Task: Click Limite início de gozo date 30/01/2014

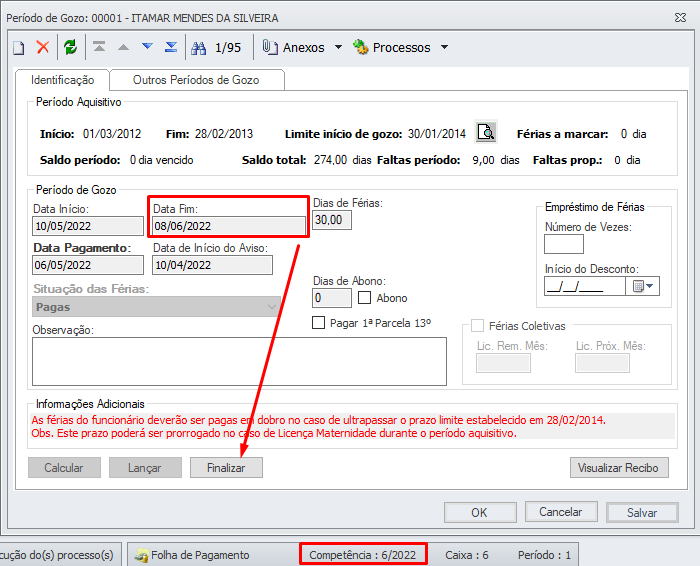Action: click(437, 134)
